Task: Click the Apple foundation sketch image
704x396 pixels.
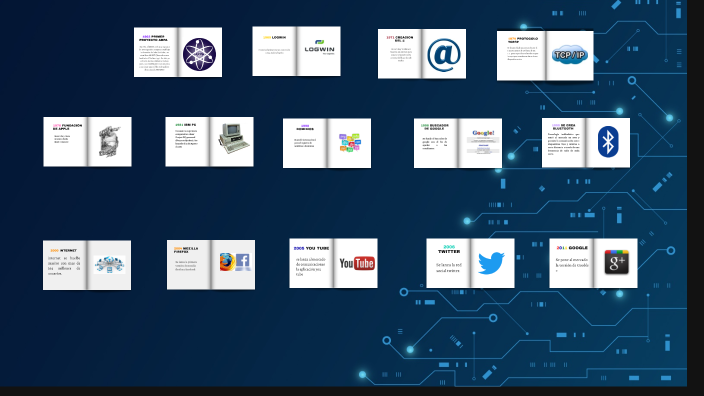Action: [x=110, y=142]
